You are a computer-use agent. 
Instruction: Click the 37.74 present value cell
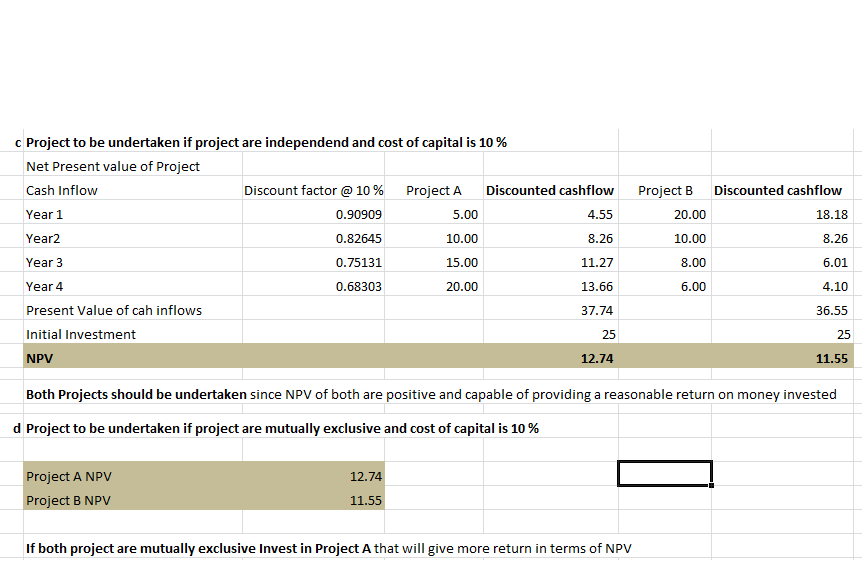click(597, 310)
